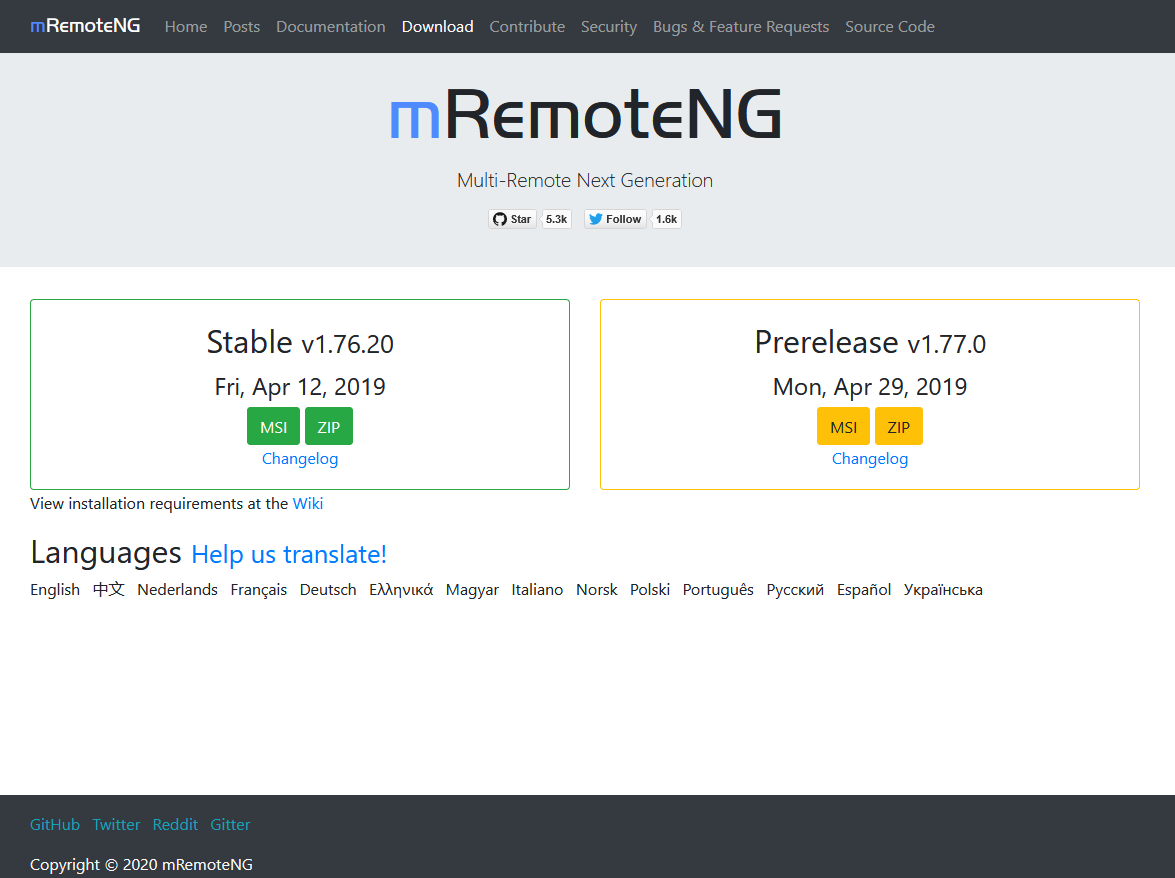Click the Magyar language entry
Image resolution: width=1175 pixels, height=878 pixels.
click(472, 590)
